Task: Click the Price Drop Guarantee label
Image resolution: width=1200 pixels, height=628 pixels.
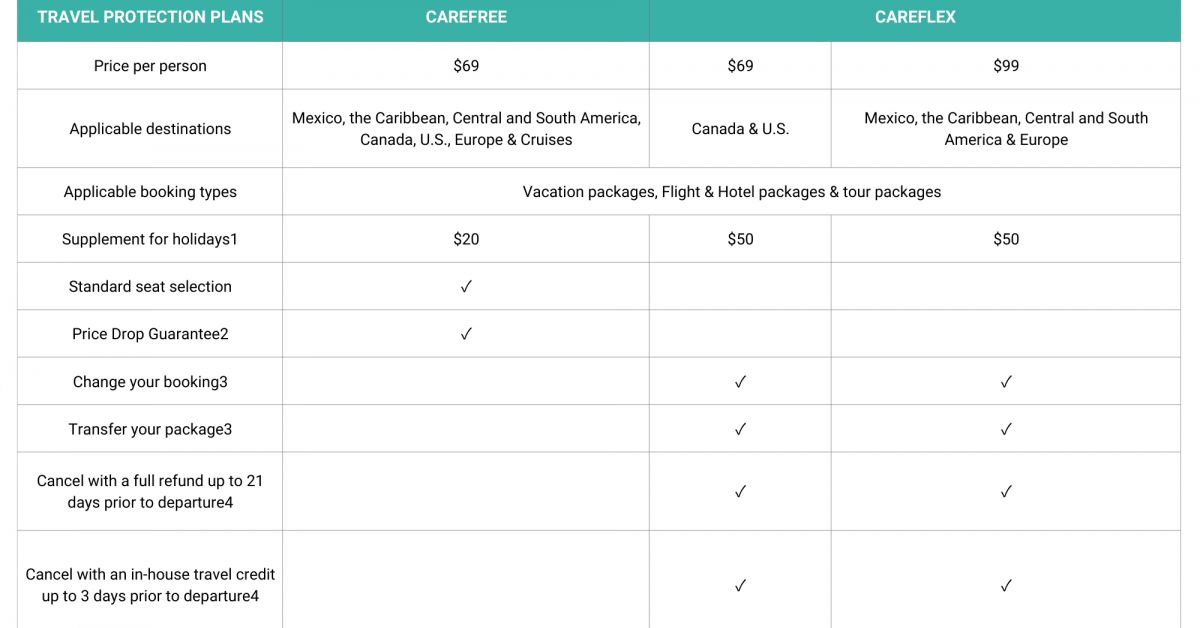Action: point(150,334)
